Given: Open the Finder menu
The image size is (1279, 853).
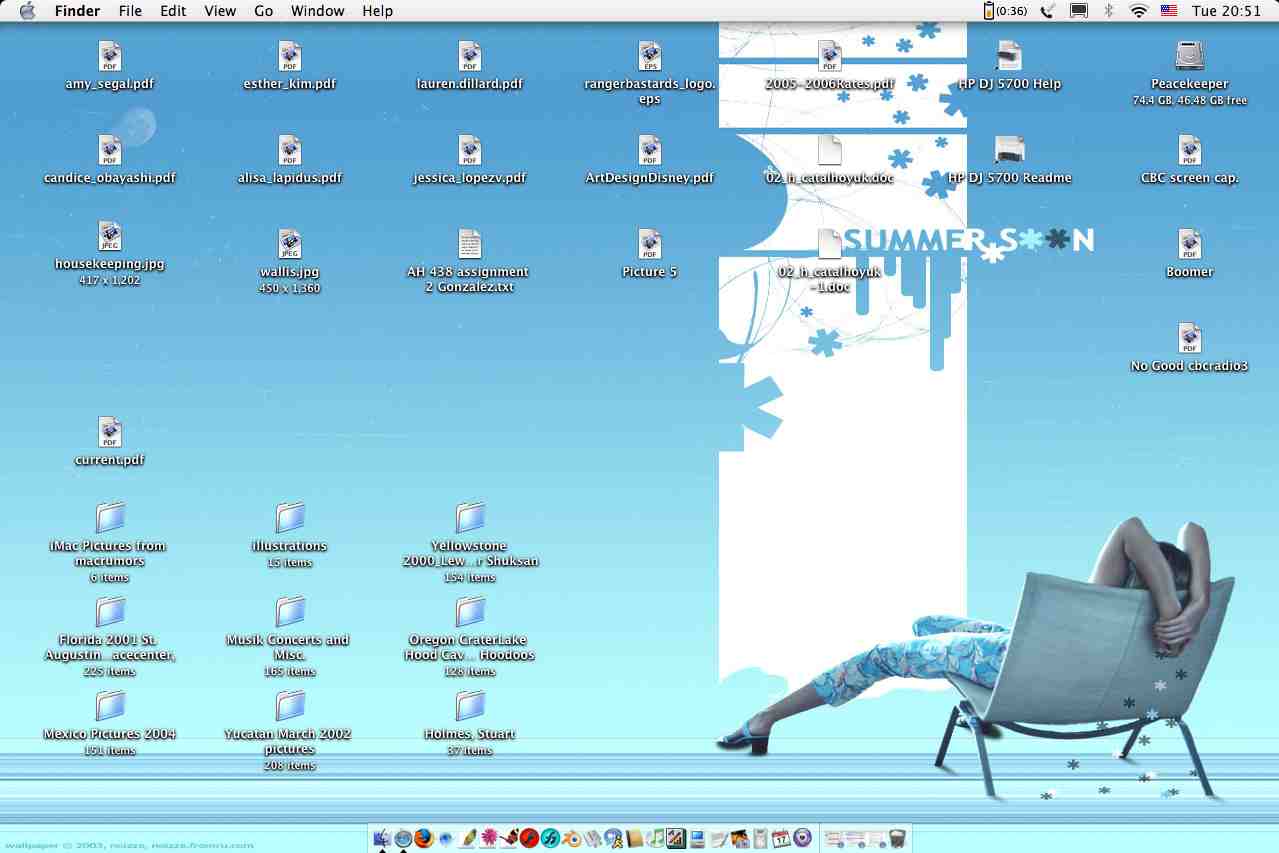Looking at the screenshot, I should 77,11.
